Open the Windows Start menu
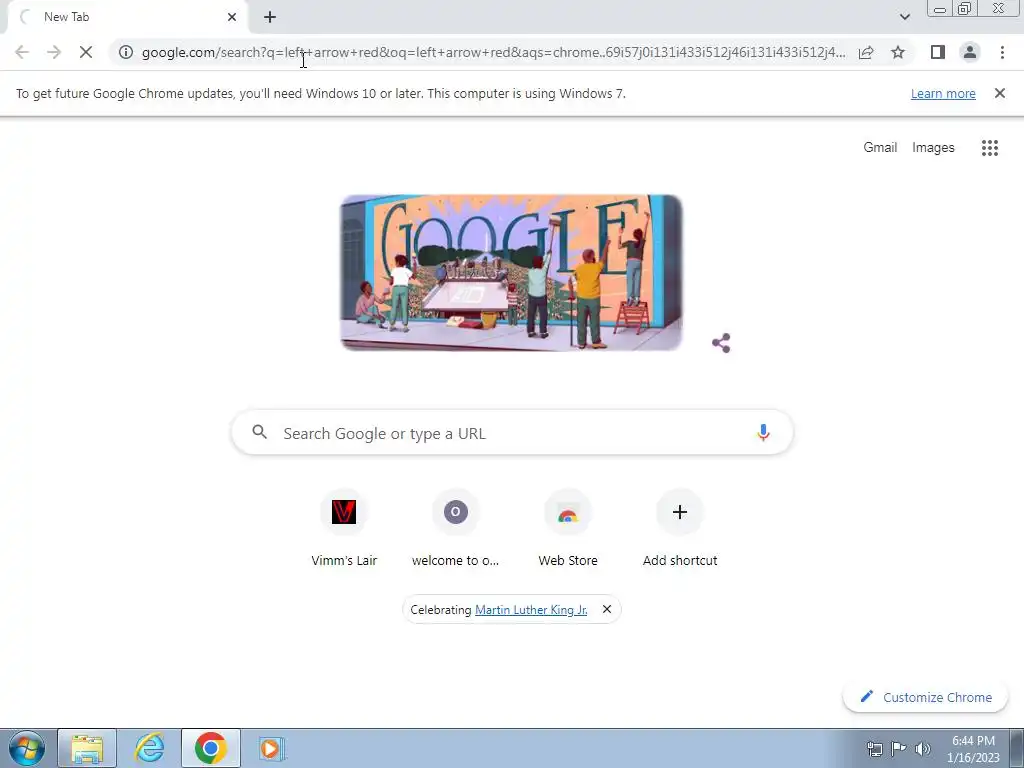1024x768 pixels. [x=27, y=748]
